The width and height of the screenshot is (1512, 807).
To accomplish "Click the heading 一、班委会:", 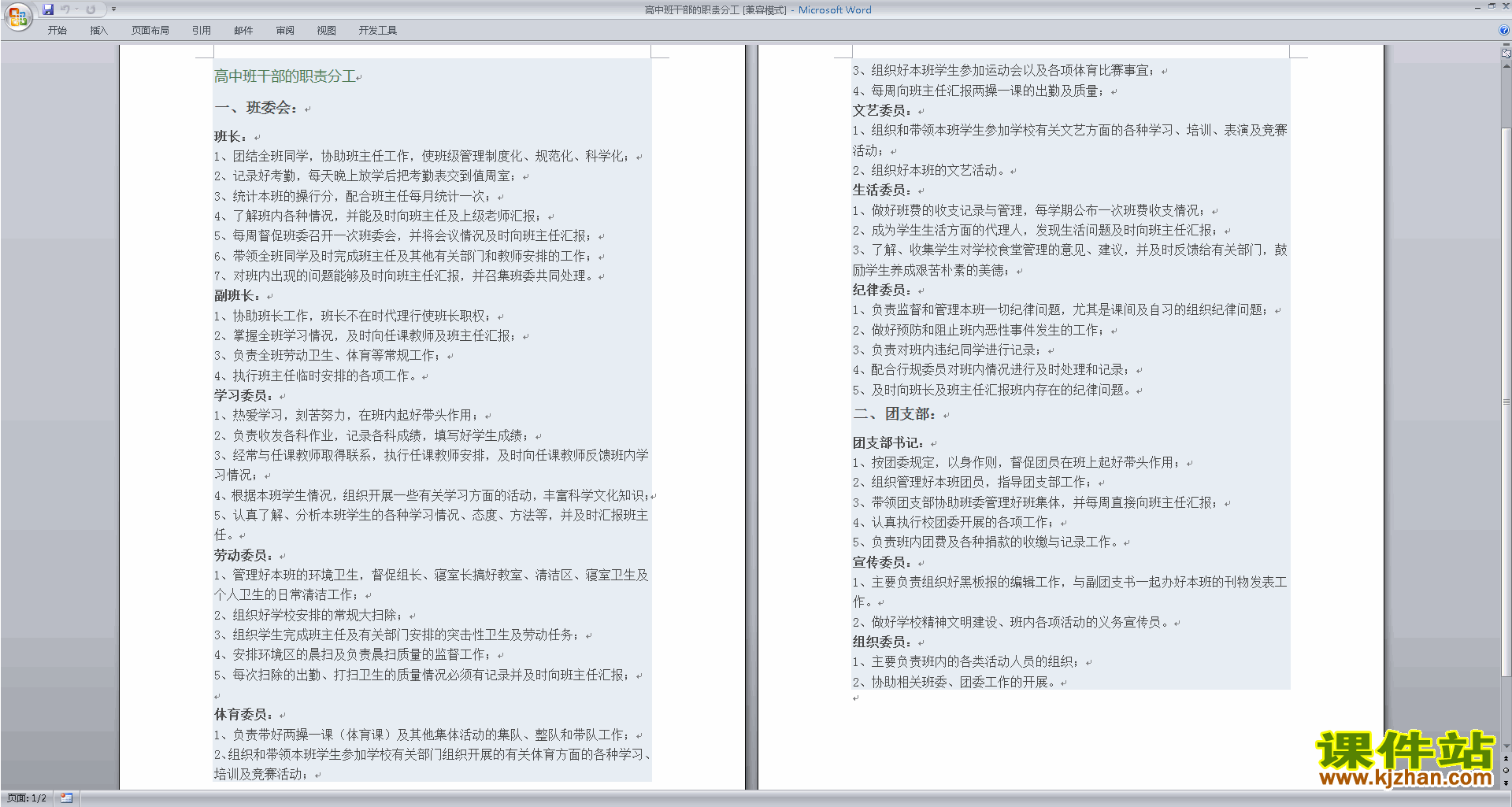I will pyautogui.click(x=256, y=108).
